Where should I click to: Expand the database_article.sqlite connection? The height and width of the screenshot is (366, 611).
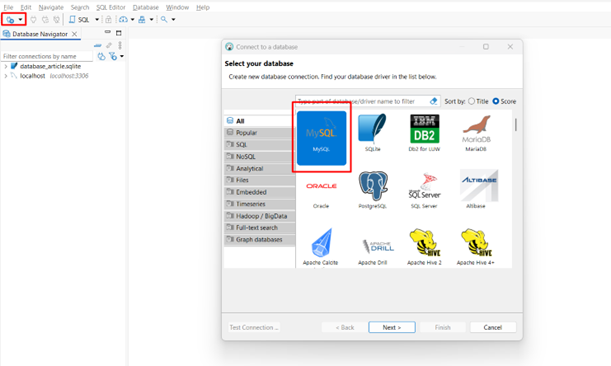tap(5, 67)
